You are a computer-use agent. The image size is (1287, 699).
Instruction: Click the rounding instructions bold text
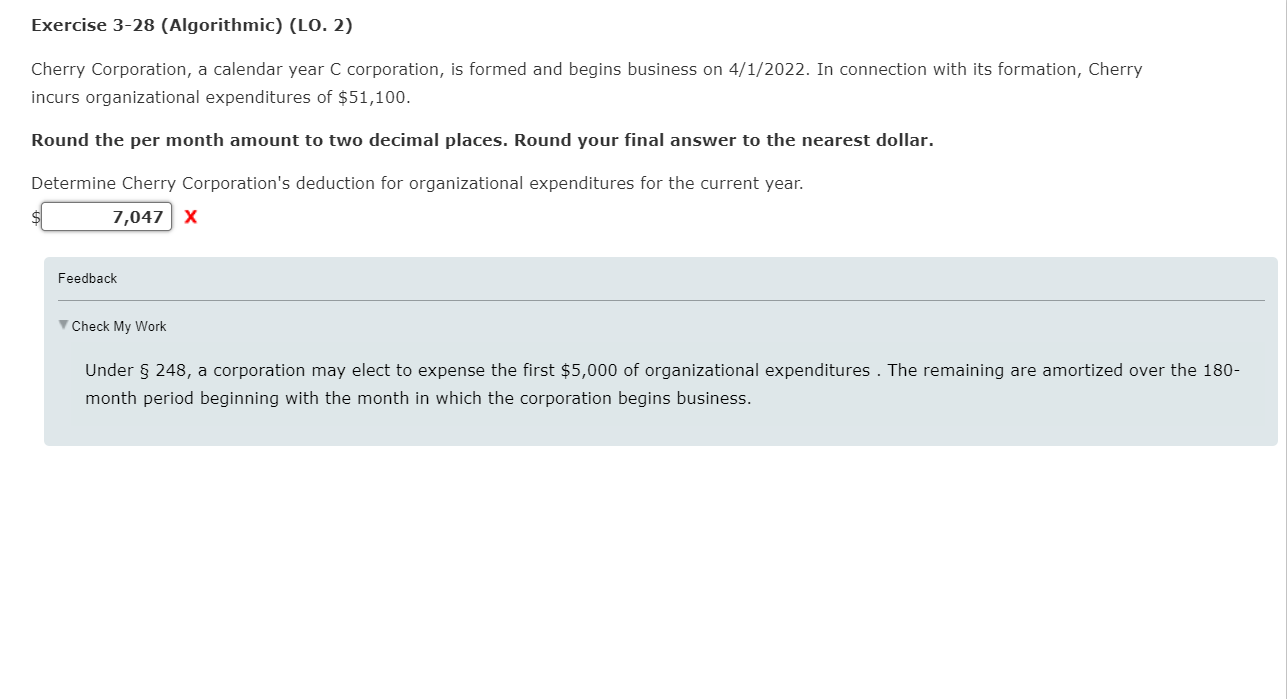coord(480,140)
